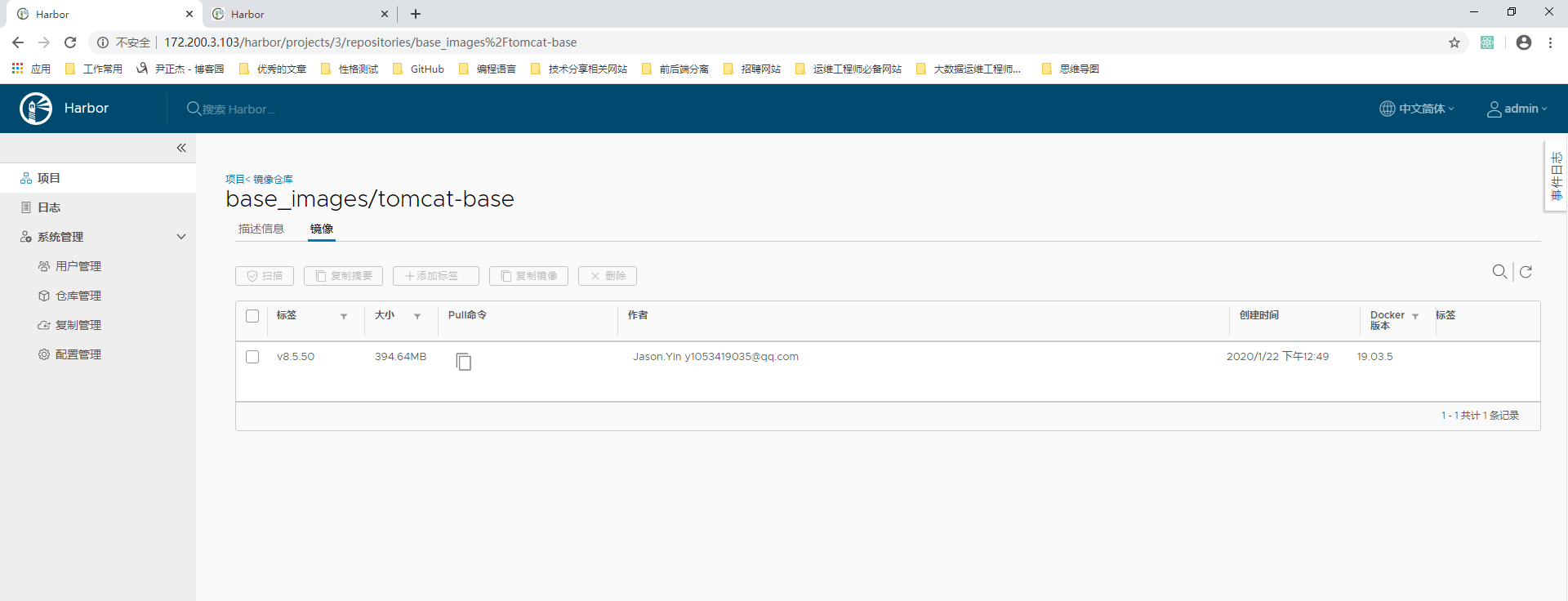Switch to 镜像 tab
Image resolution: width=1568 pixels, height=601 pixels.
[322, 229]
